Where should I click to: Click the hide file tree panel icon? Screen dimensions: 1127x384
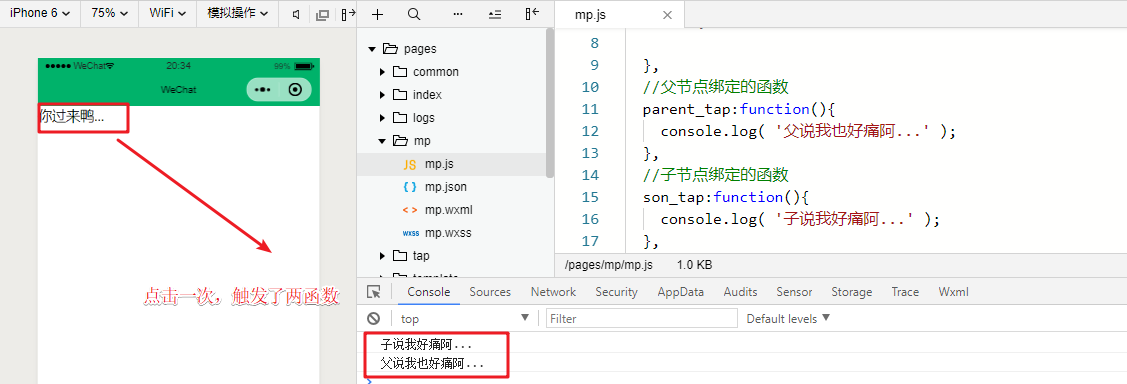533,14
